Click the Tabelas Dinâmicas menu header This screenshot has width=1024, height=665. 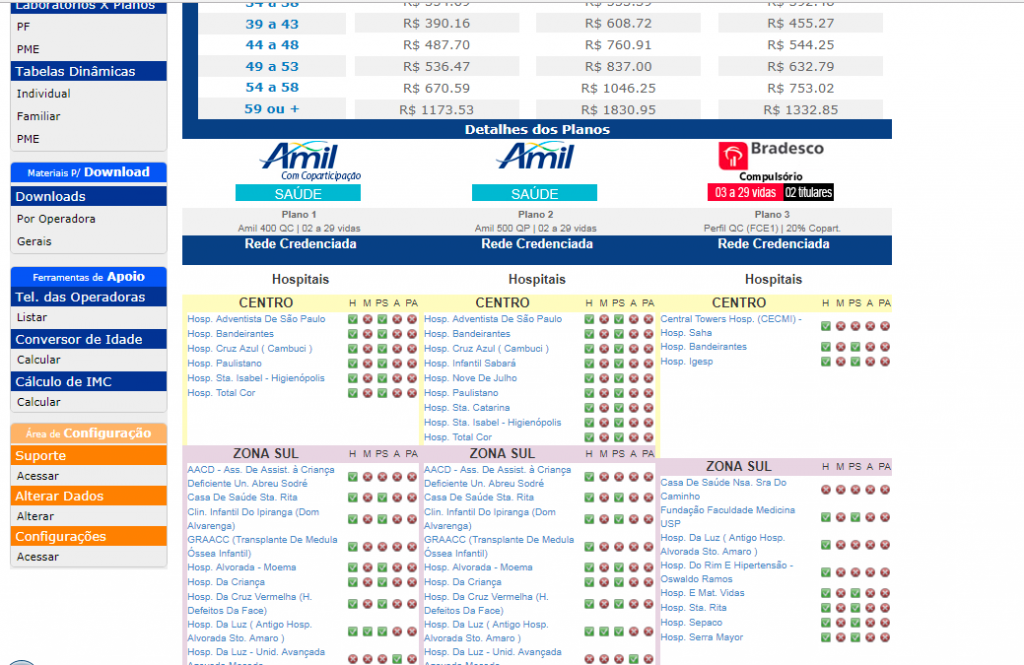89,71
